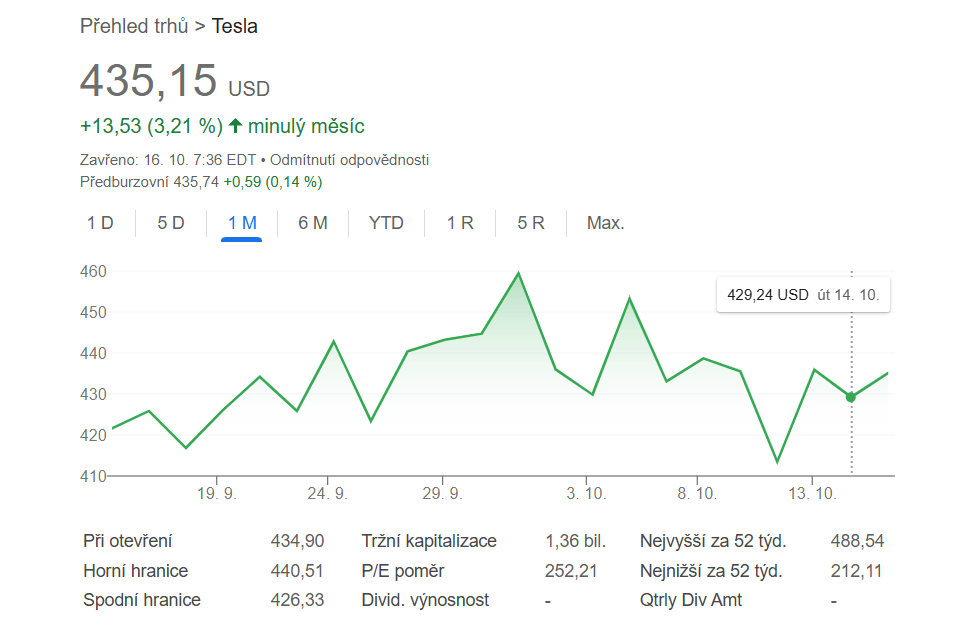Open the 5 R chart range
Viewport: 961px width, 628px height.
[531, 223]
